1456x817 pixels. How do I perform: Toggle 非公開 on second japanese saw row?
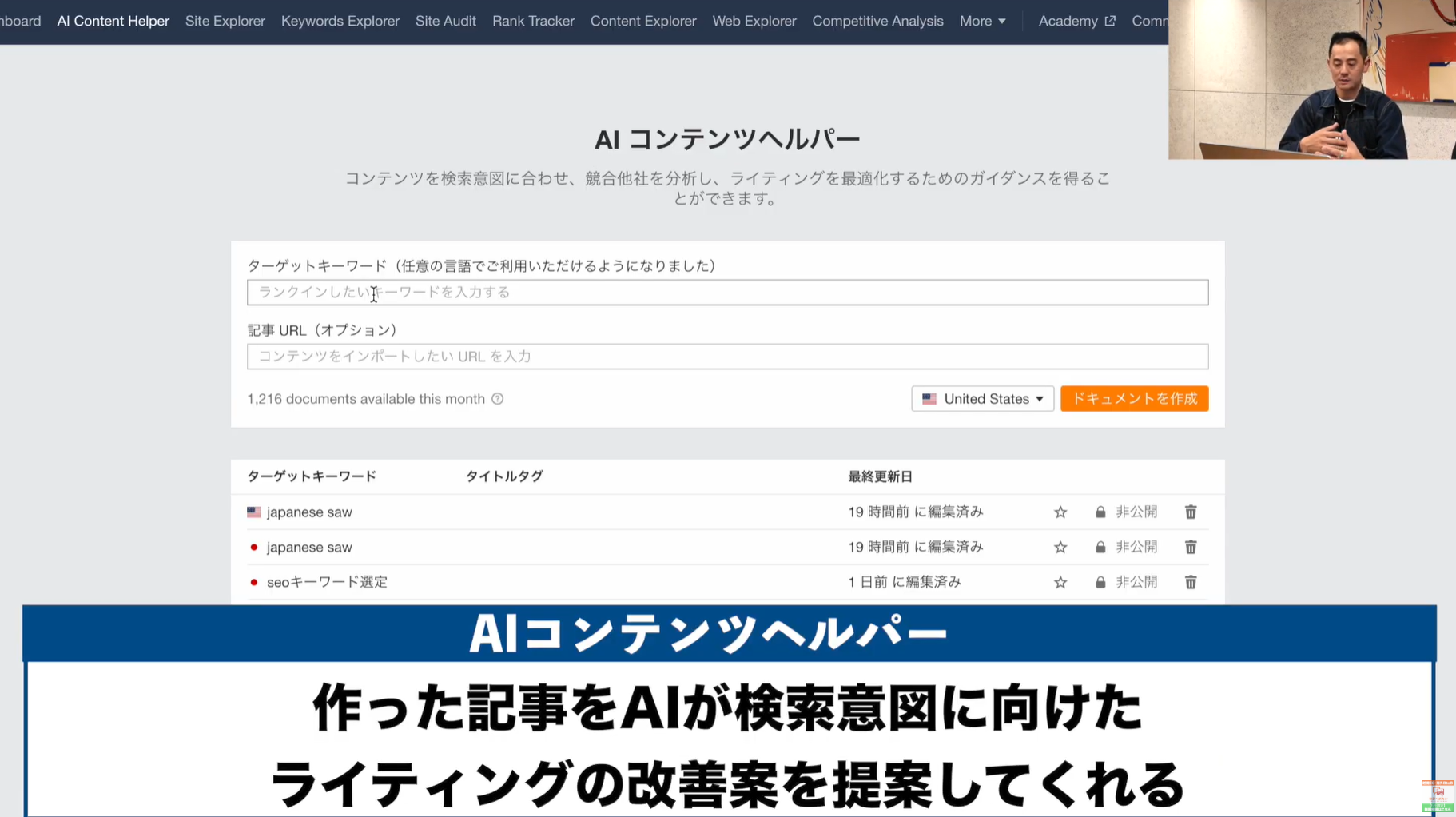(1136, 547)
